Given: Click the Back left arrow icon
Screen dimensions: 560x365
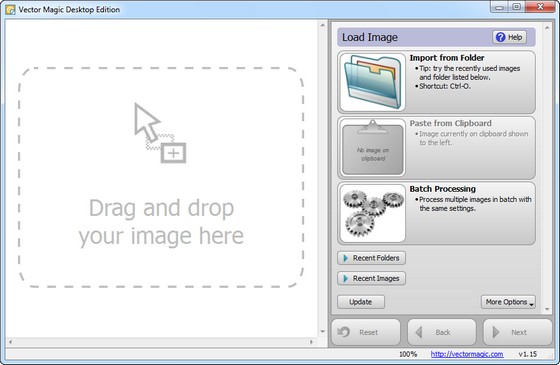Looking at the screenshot, I should click(419, 332).
